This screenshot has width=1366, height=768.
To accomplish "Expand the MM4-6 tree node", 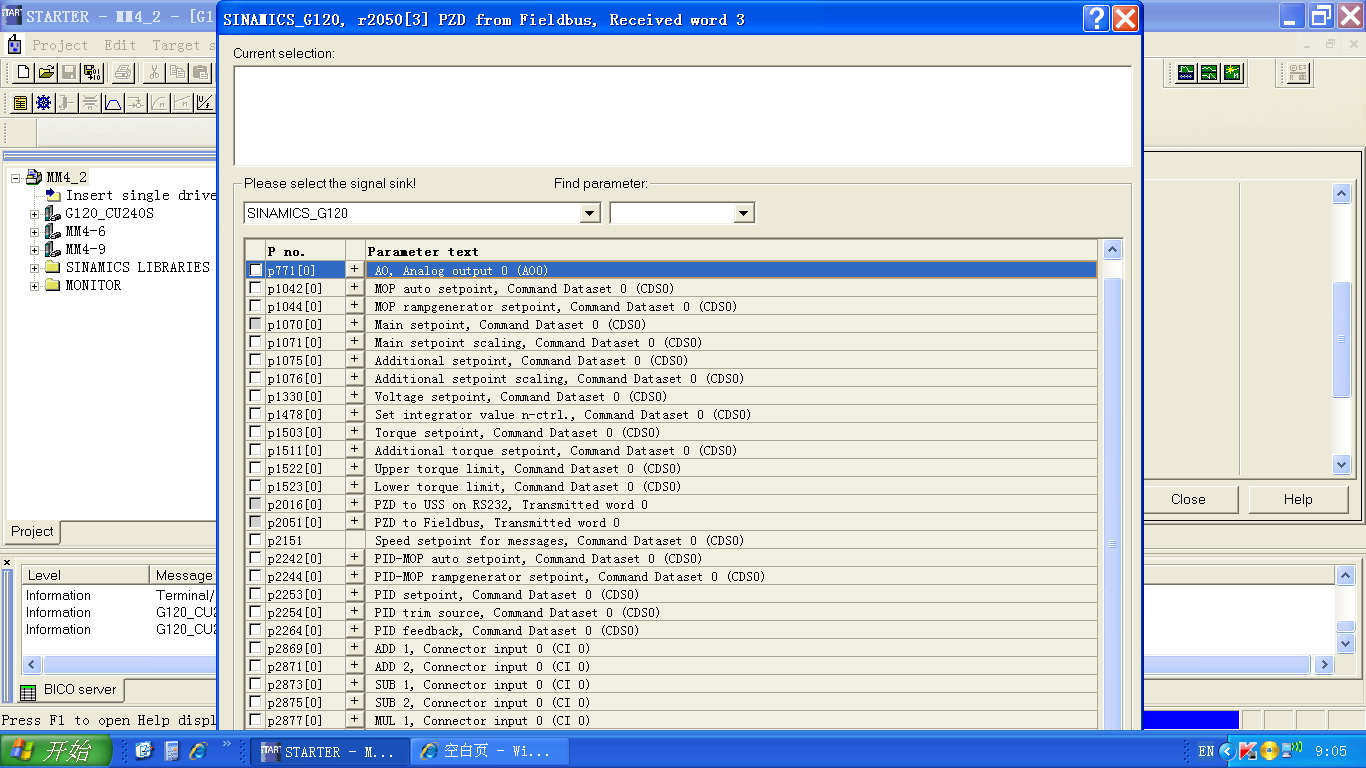I will point(34,232).
